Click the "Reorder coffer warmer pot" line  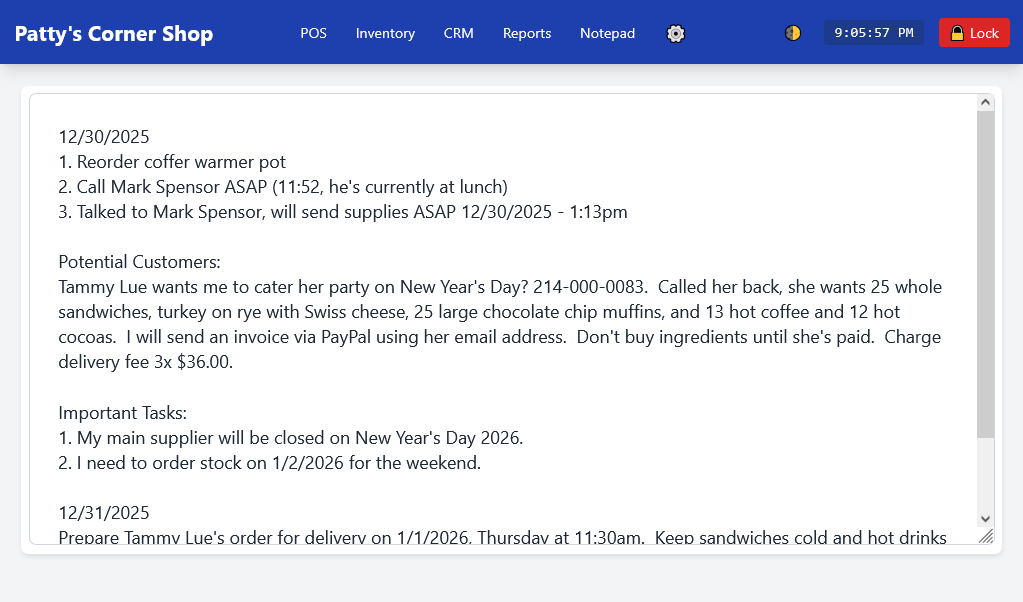pos(172,162)
